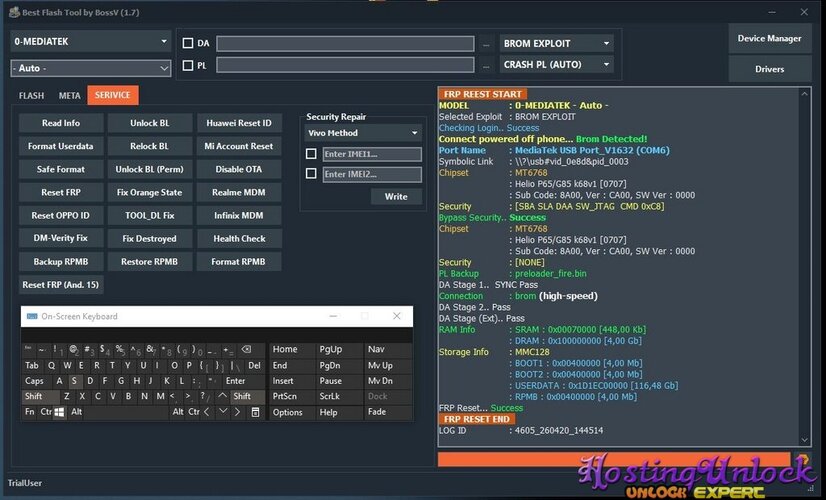Click the log panel scroll-down arrow

804,440
